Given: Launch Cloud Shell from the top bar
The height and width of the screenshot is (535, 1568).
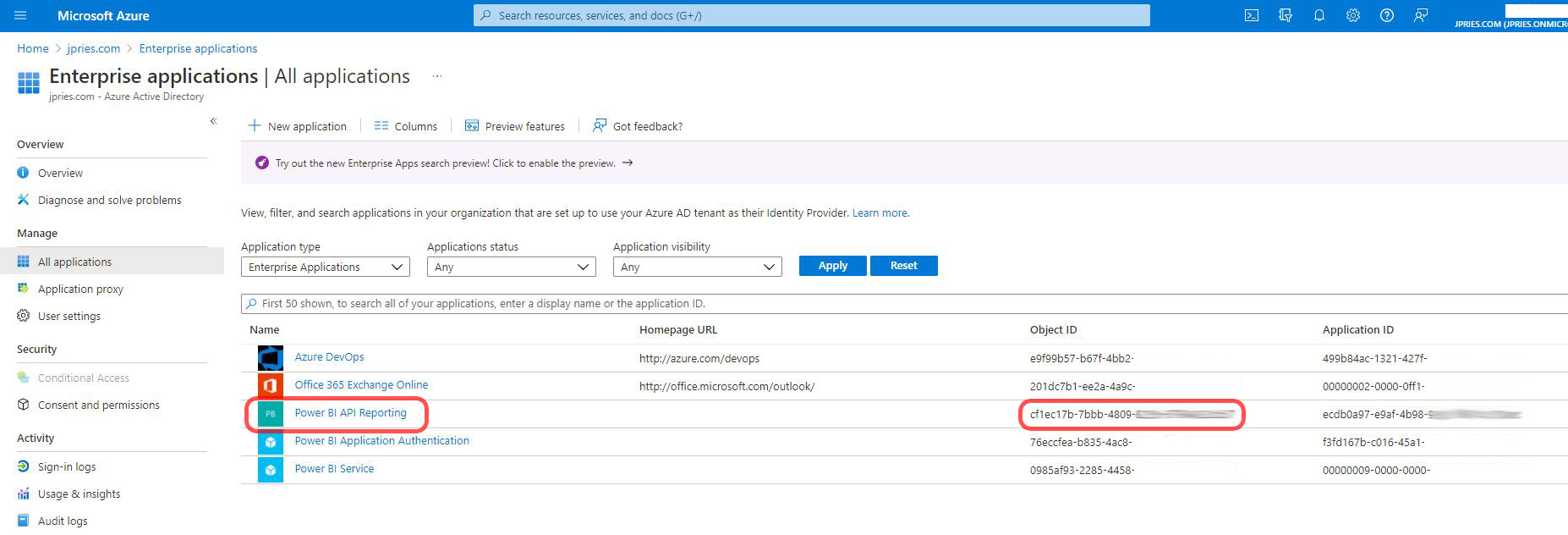Looking at the screenshot, I should point(1252,15).
